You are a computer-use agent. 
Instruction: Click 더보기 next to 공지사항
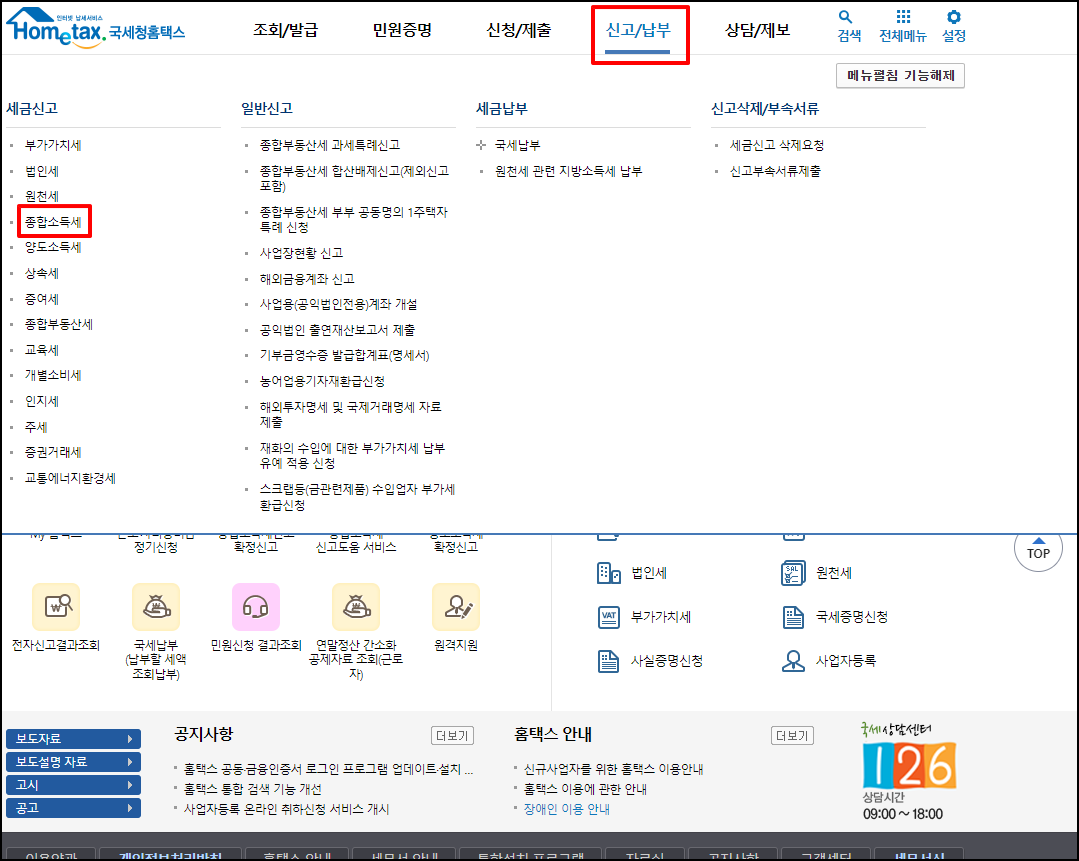(x=452, y=736)
